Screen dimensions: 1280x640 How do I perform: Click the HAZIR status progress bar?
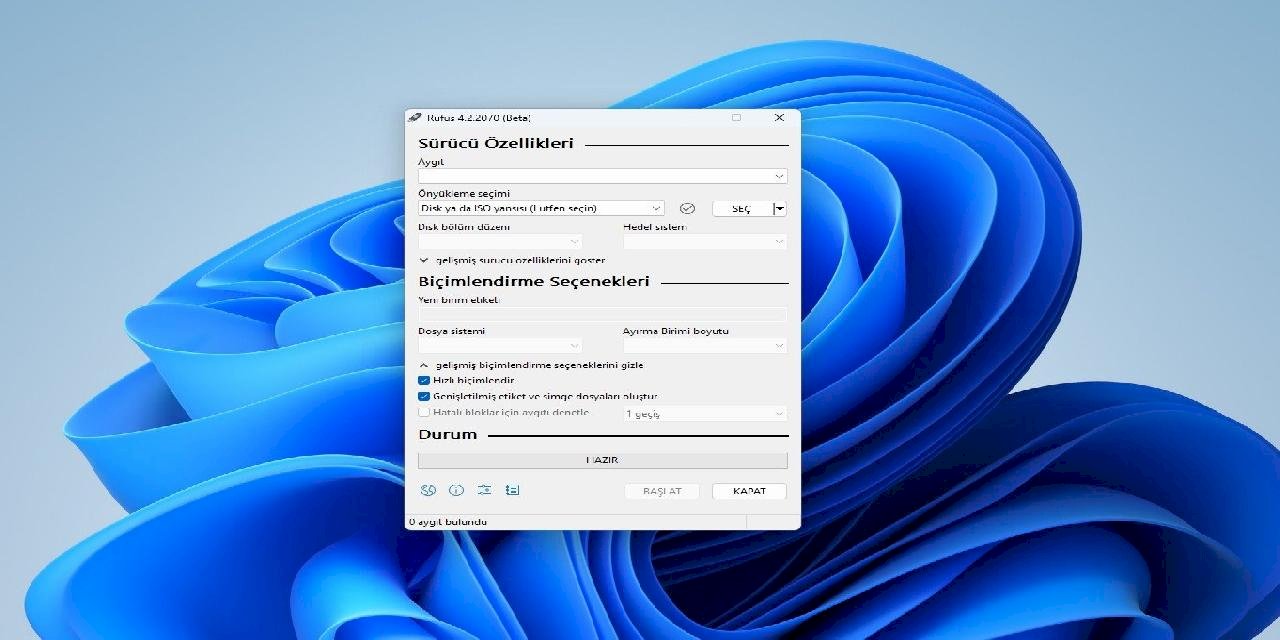pyautogui.click(x=603, y=460)
